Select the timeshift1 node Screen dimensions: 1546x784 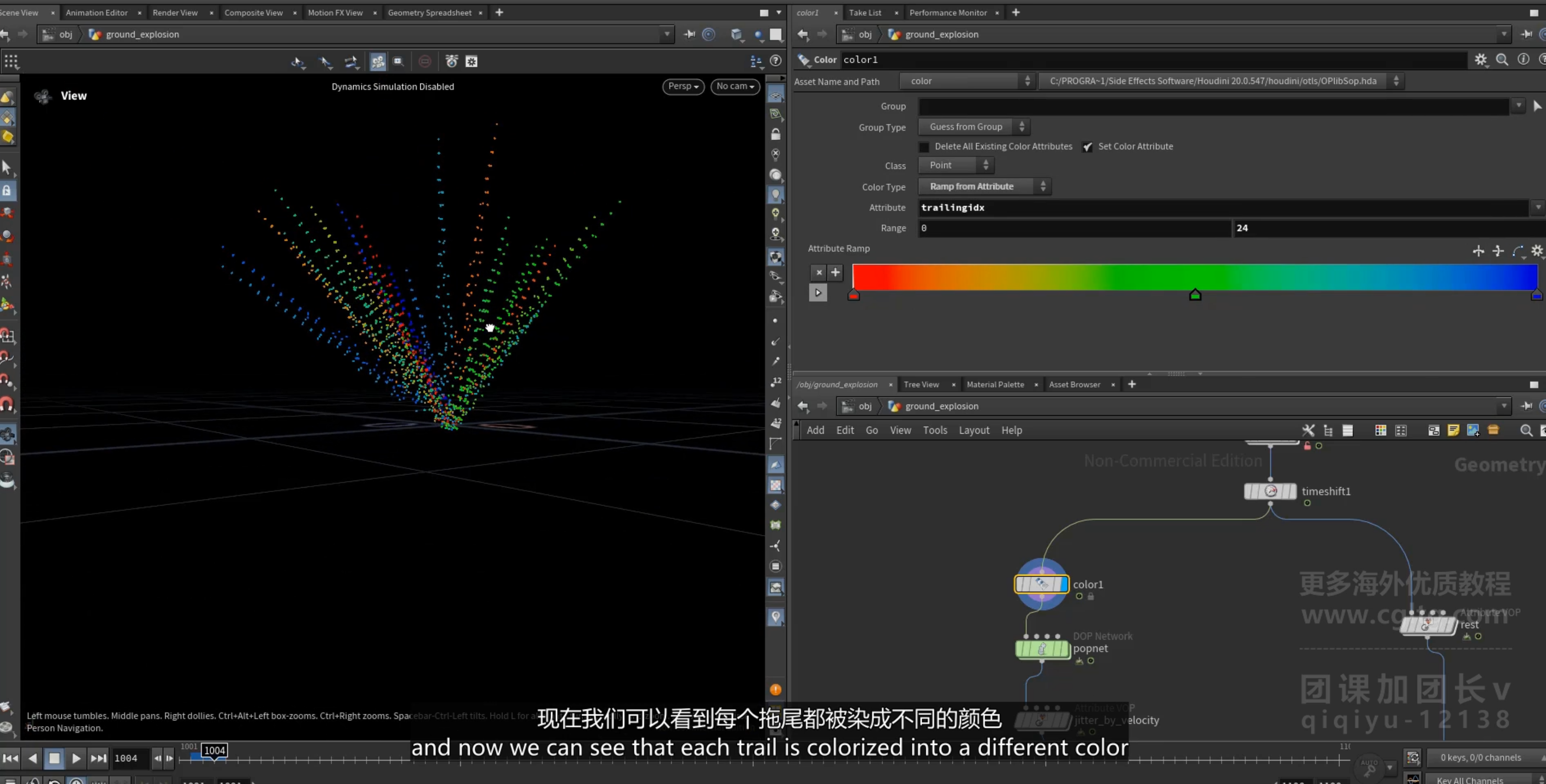(x=1270, y=491)
